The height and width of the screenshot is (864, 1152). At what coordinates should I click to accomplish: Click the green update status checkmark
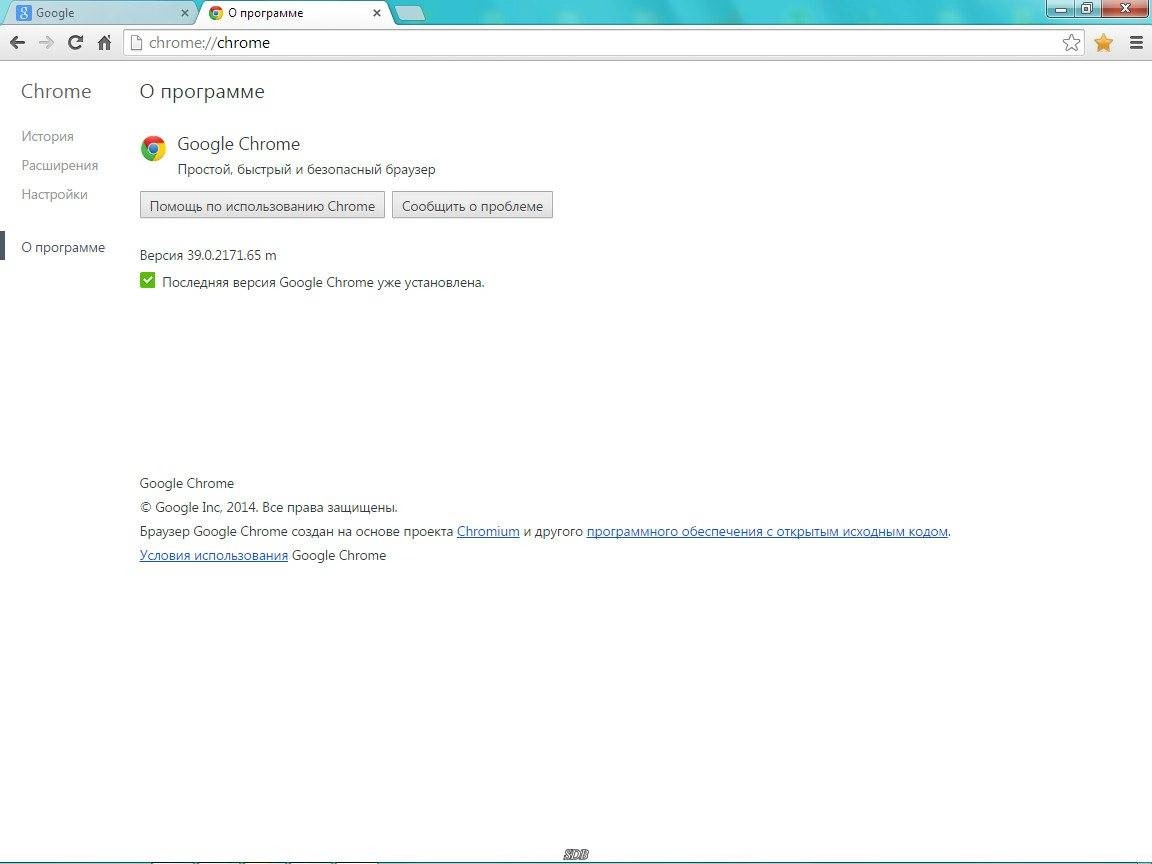(148, 280)
